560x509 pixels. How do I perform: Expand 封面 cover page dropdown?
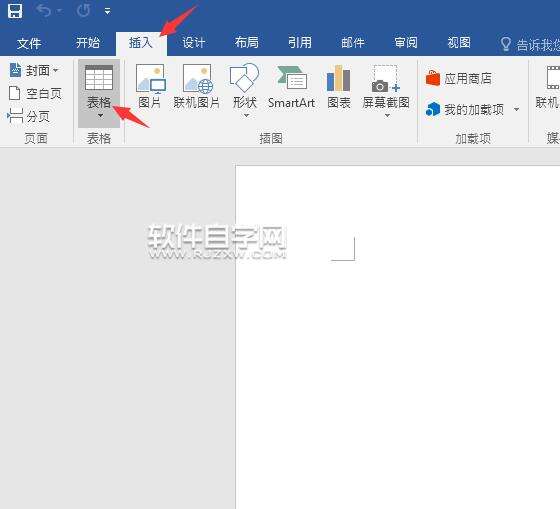click(x=56, y=70)
